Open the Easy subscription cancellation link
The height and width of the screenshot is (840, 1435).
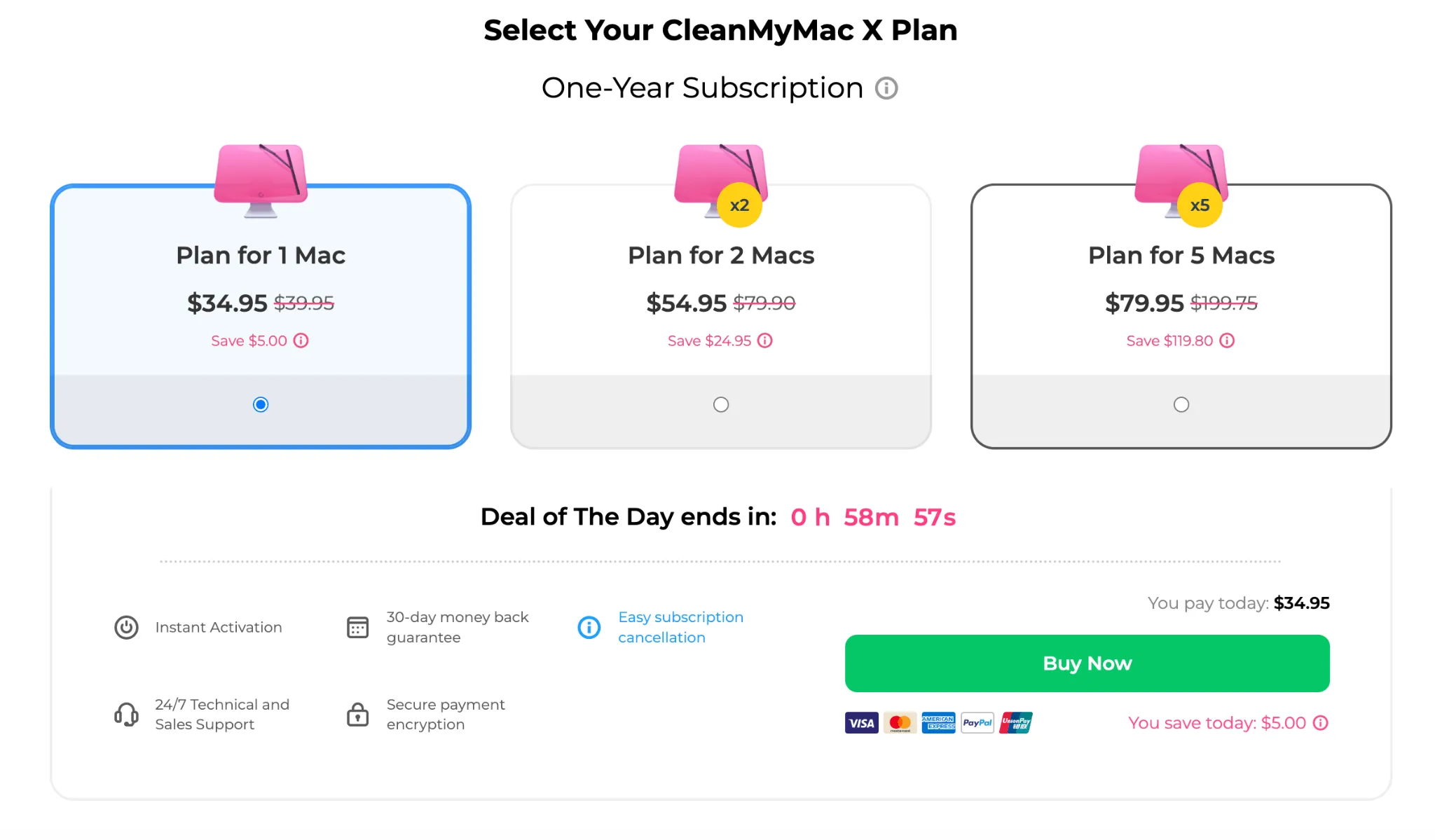[680, 627]
